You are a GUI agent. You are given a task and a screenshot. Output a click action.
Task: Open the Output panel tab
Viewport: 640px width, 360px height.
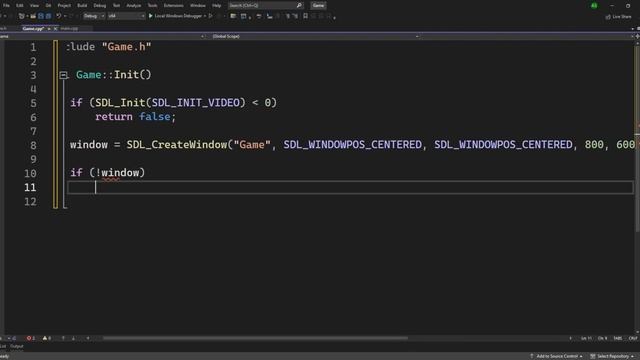coord(17,347)
